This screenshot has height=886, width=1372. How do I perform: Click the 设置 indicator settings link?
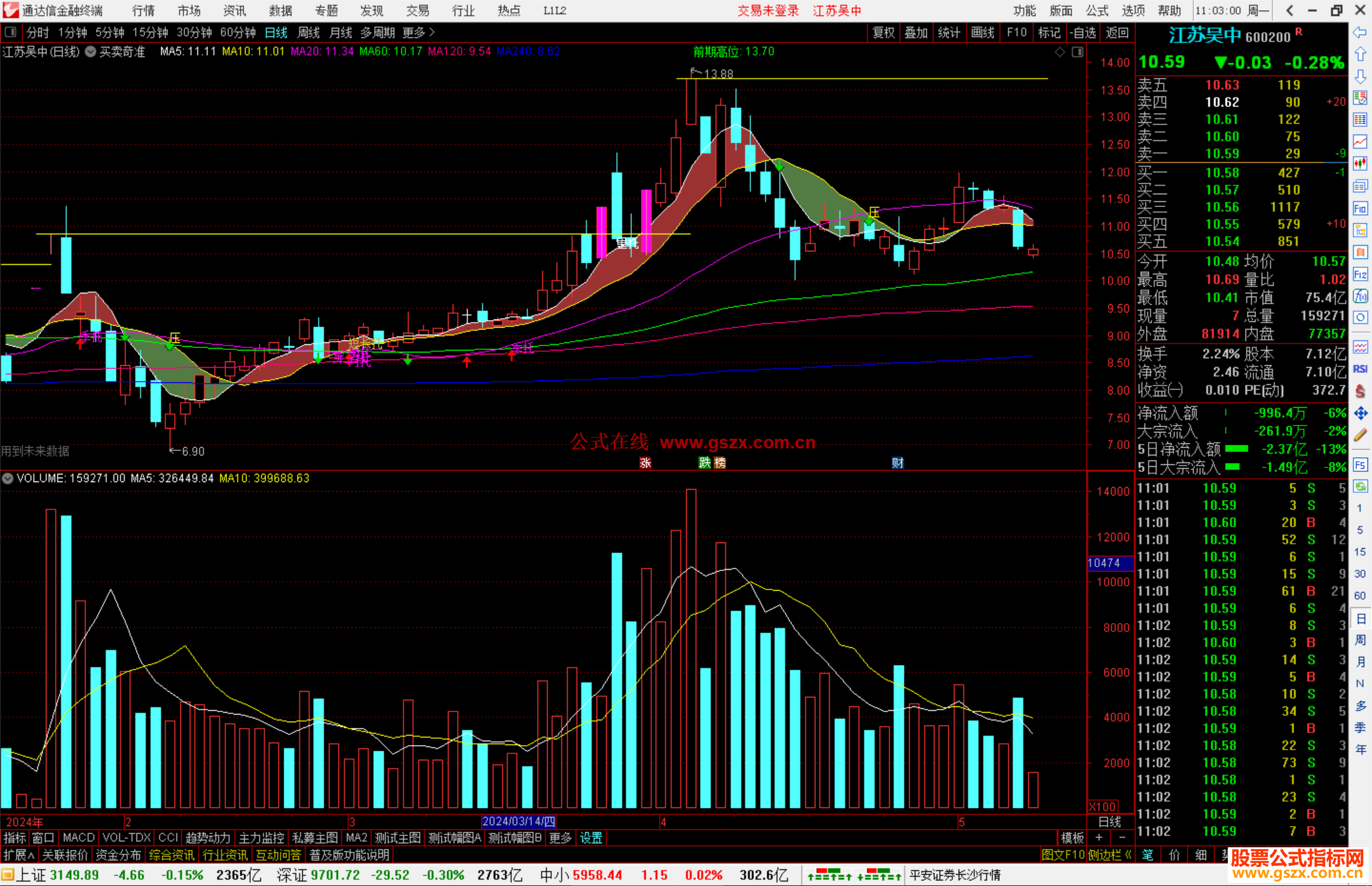pyautogui.click(x=591, y=838)
